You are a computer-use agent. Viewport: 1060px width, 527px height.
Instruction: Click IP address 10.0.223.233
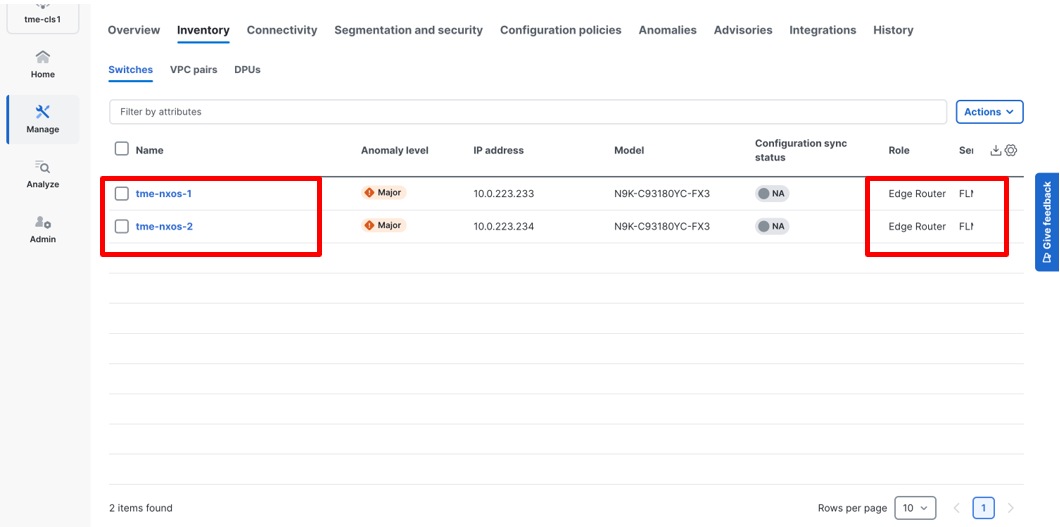tap(504, 194)
